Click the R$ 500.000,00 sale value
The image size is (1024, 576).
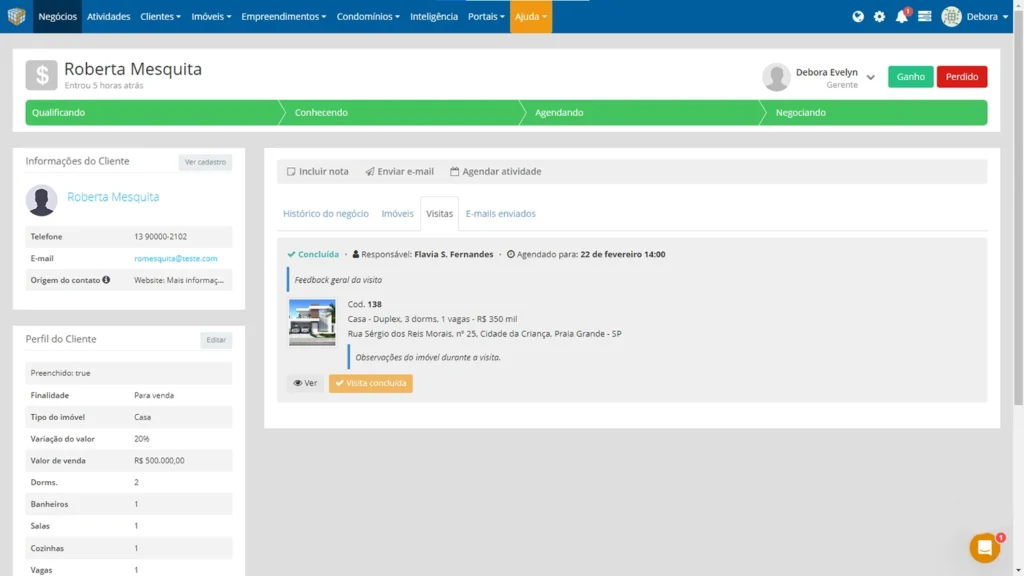click(159, 460)
